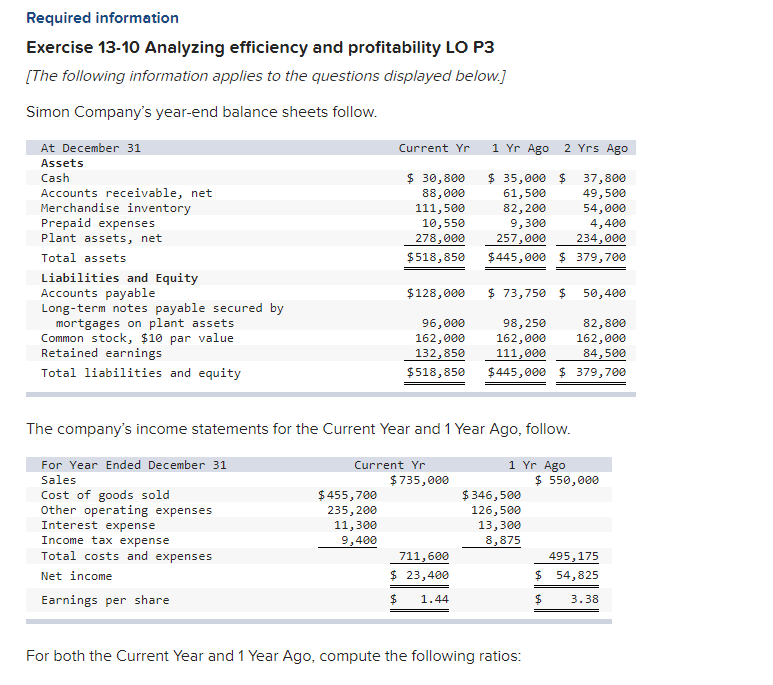The width and height of the screenshot is (773, 685).
Task: Click accounts receivable 1 Yr Ago value 61,500
Action: [x=524, y=193]
